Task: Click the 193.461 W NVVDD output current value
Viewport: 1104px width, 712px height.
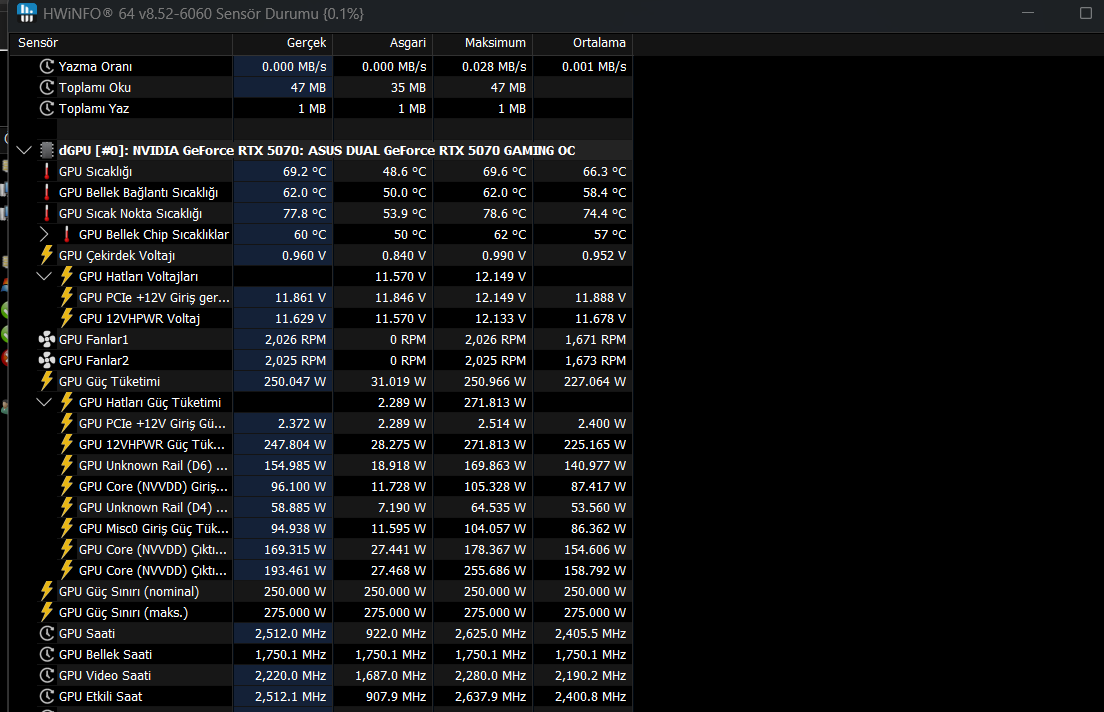Action: click(295, 570)
